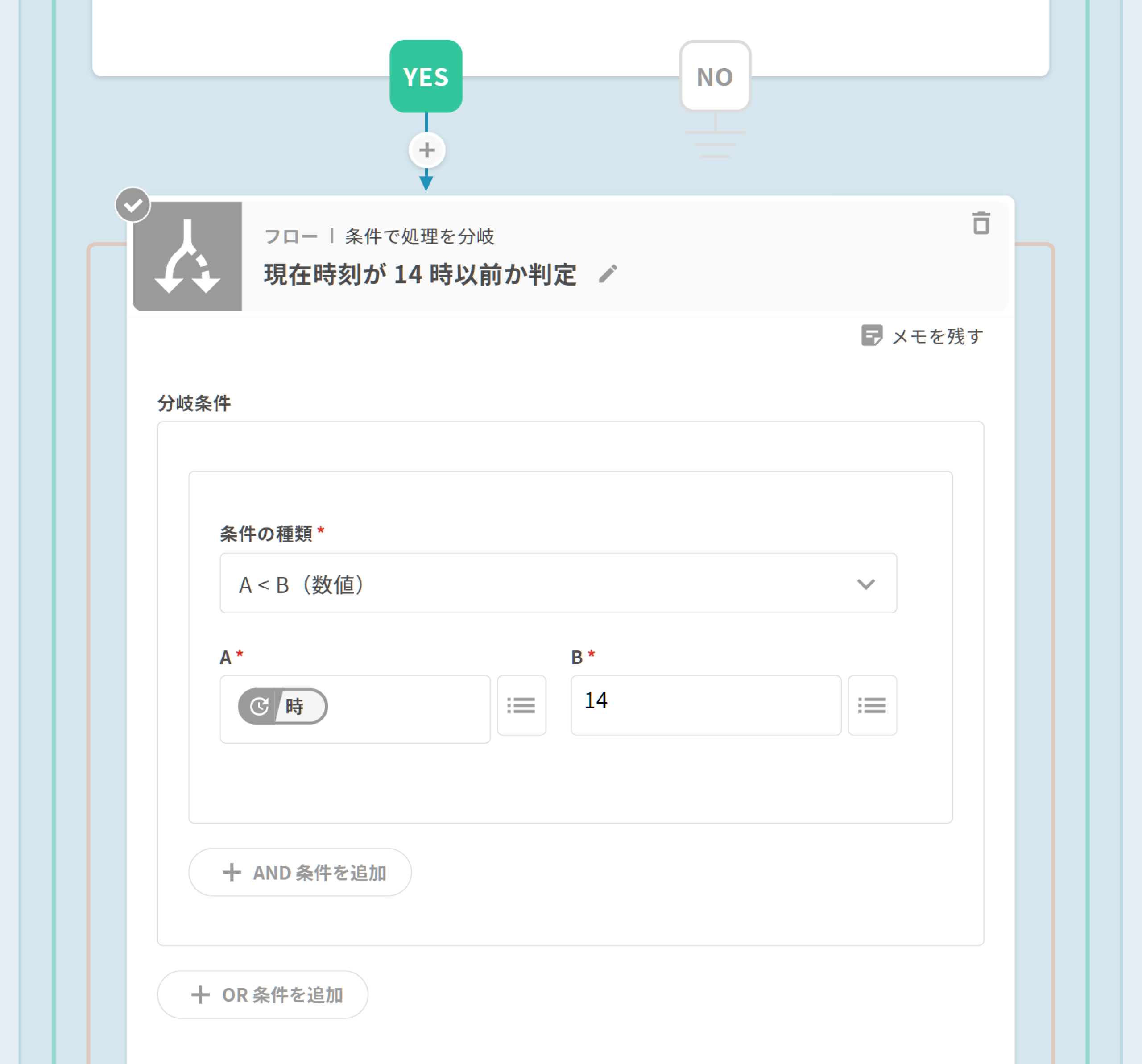
Task: Click the step title 現在時刻が 14 時以前か判定
Action: 420,275
